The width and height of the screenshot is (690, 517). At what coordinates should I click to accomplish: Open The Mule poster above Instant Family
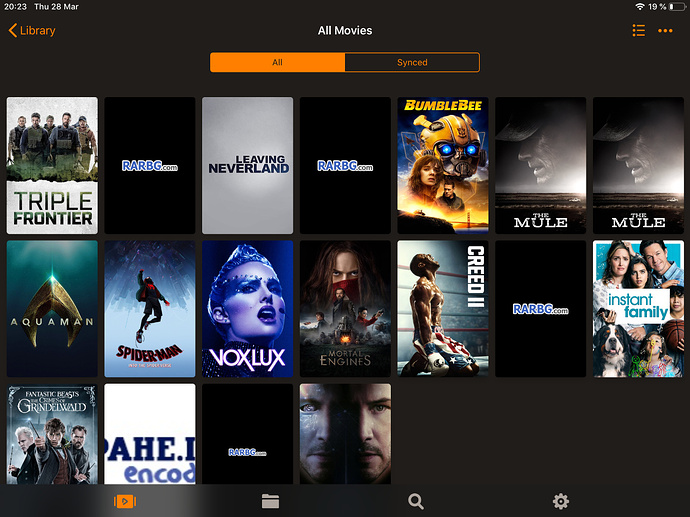tap(638, 165)
